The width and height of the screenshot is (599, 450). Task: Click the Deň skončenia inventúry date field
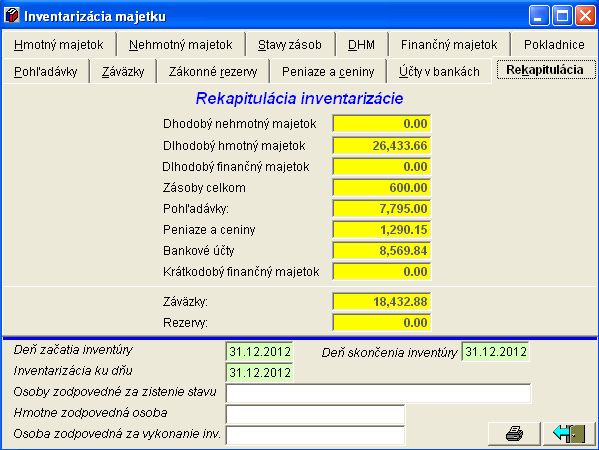pos(495,351)
